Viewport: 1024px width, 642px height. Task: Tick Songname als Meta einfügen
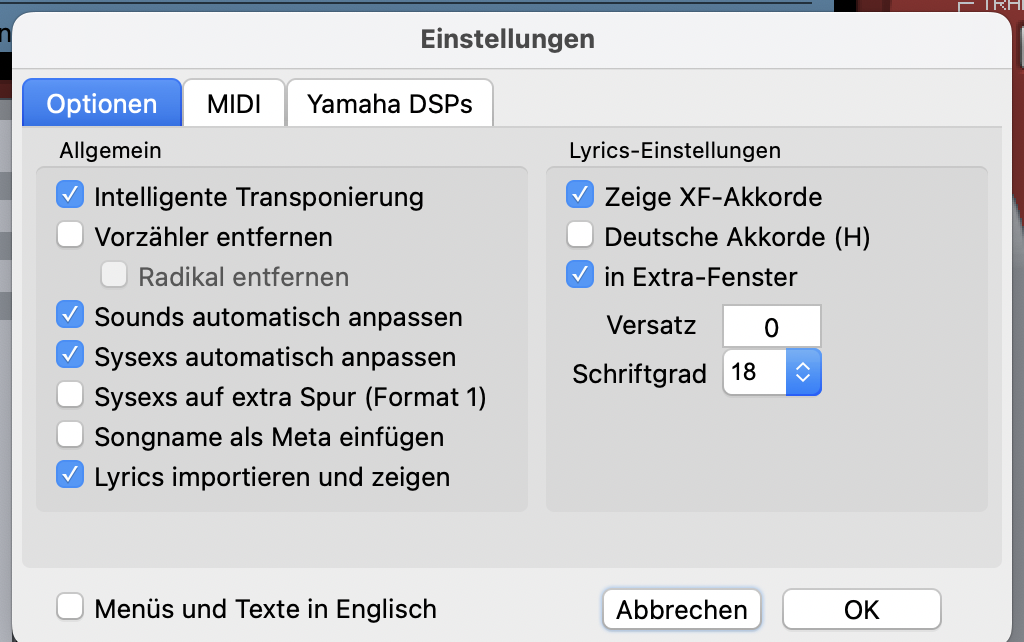(x=70, y=436)
